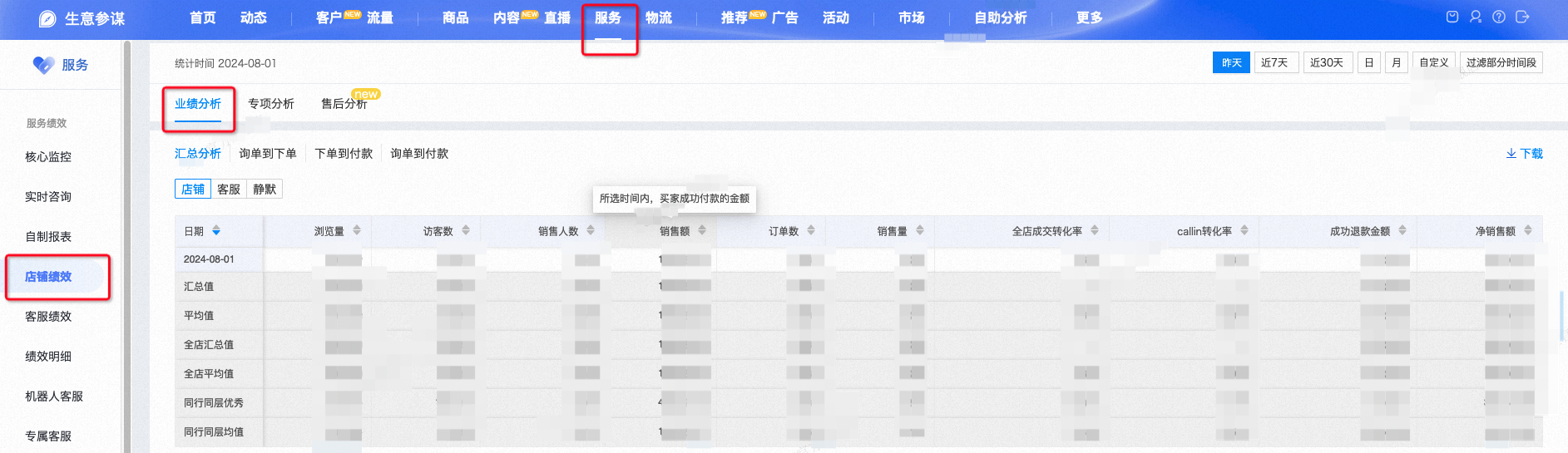The width and height of the screenshot is (1568, 453).
Task: Open 广告 in top navigation
Action: pos(785,17)
